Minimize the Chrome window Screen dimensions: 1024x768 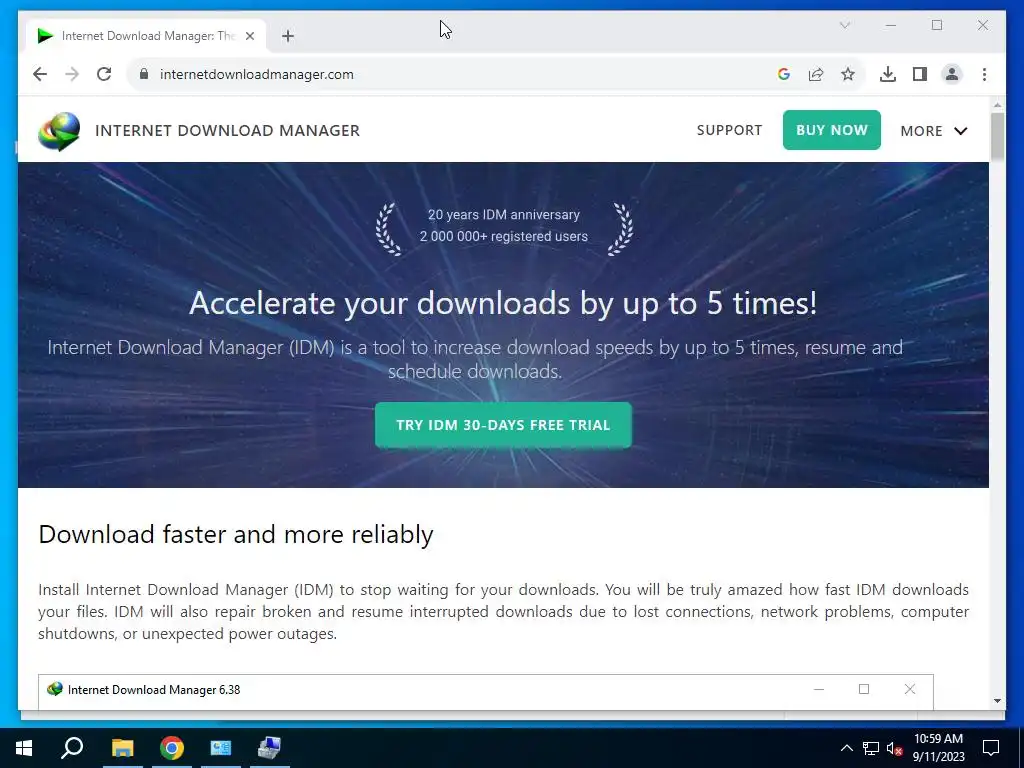891,25
